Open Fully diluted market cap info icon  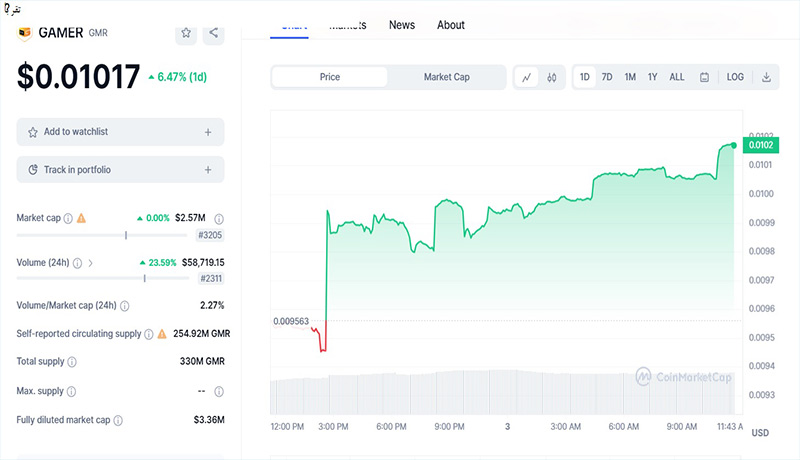118,420
